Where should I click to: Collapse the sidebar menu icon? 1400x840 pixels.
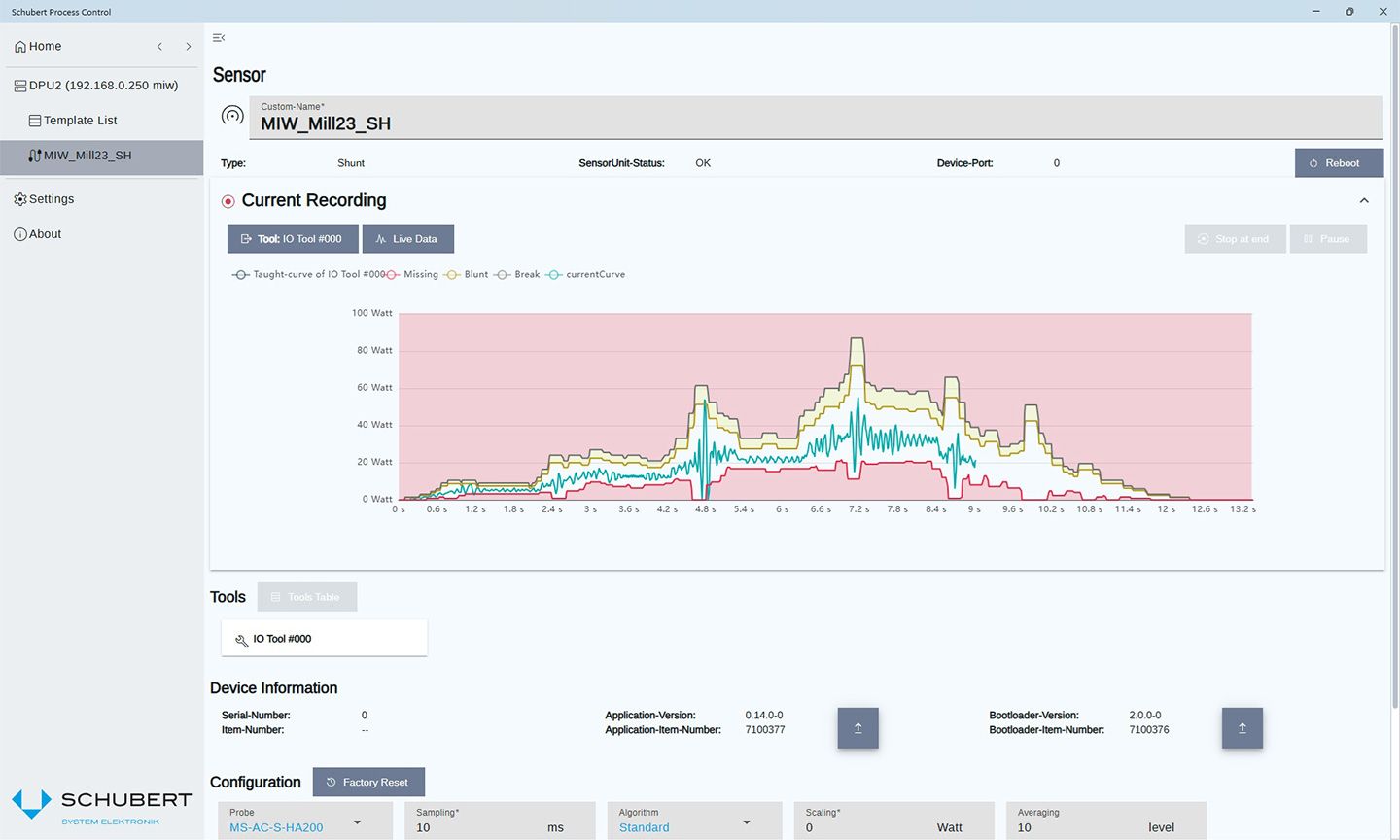(219, 38)
